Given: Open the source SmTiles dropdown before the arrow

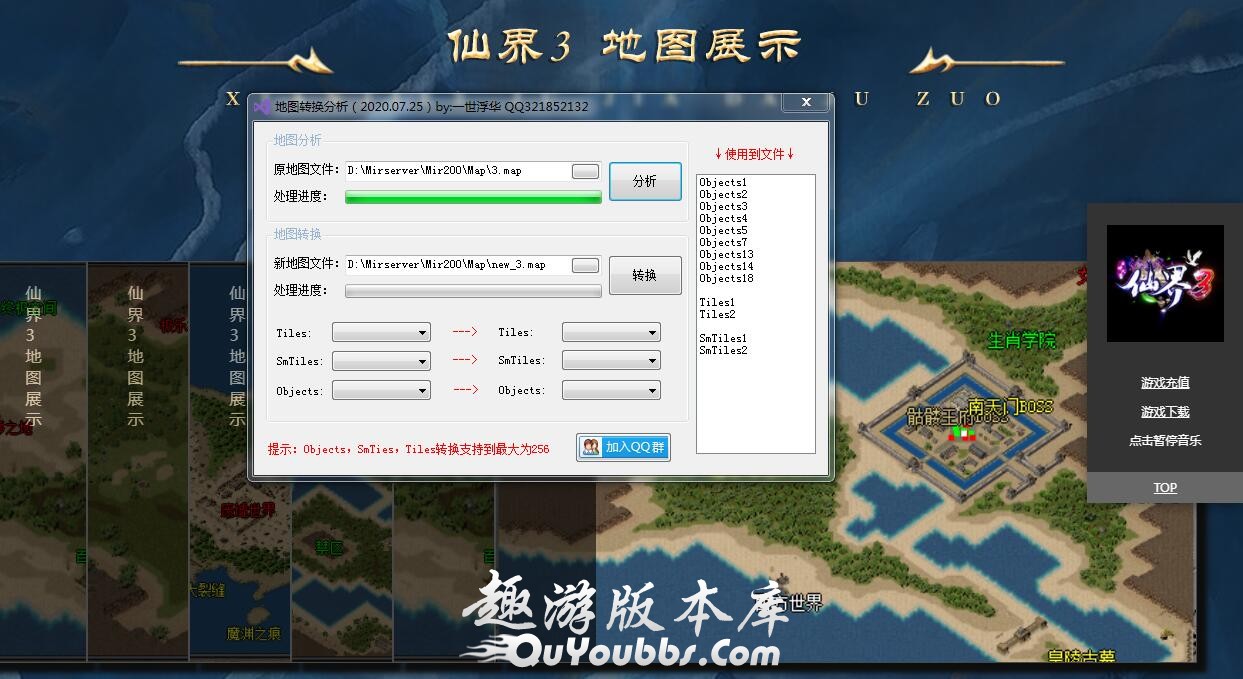Looking at the screenshot, I should (381, 360).
